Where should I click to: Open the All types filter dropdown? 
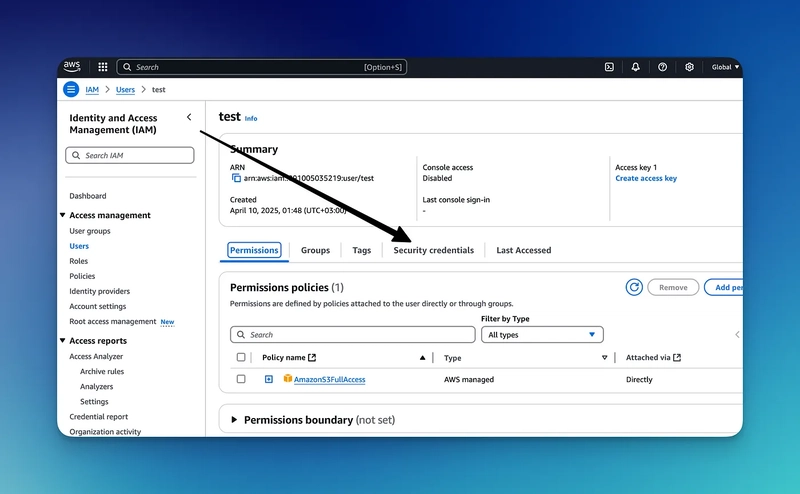coord(542,335)
